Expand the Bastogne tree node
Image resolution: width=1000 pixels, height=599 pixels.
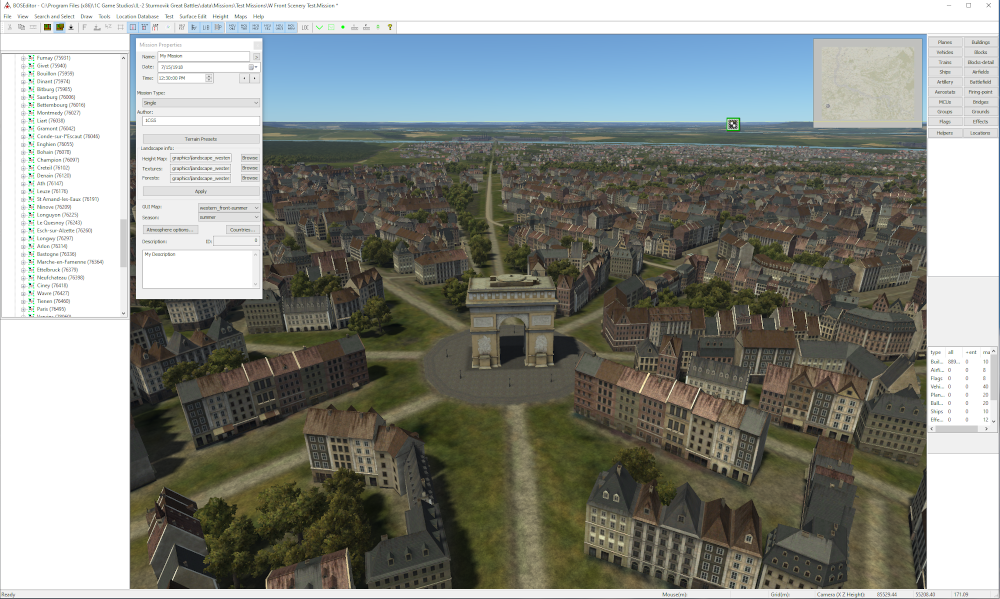(23, 254)
